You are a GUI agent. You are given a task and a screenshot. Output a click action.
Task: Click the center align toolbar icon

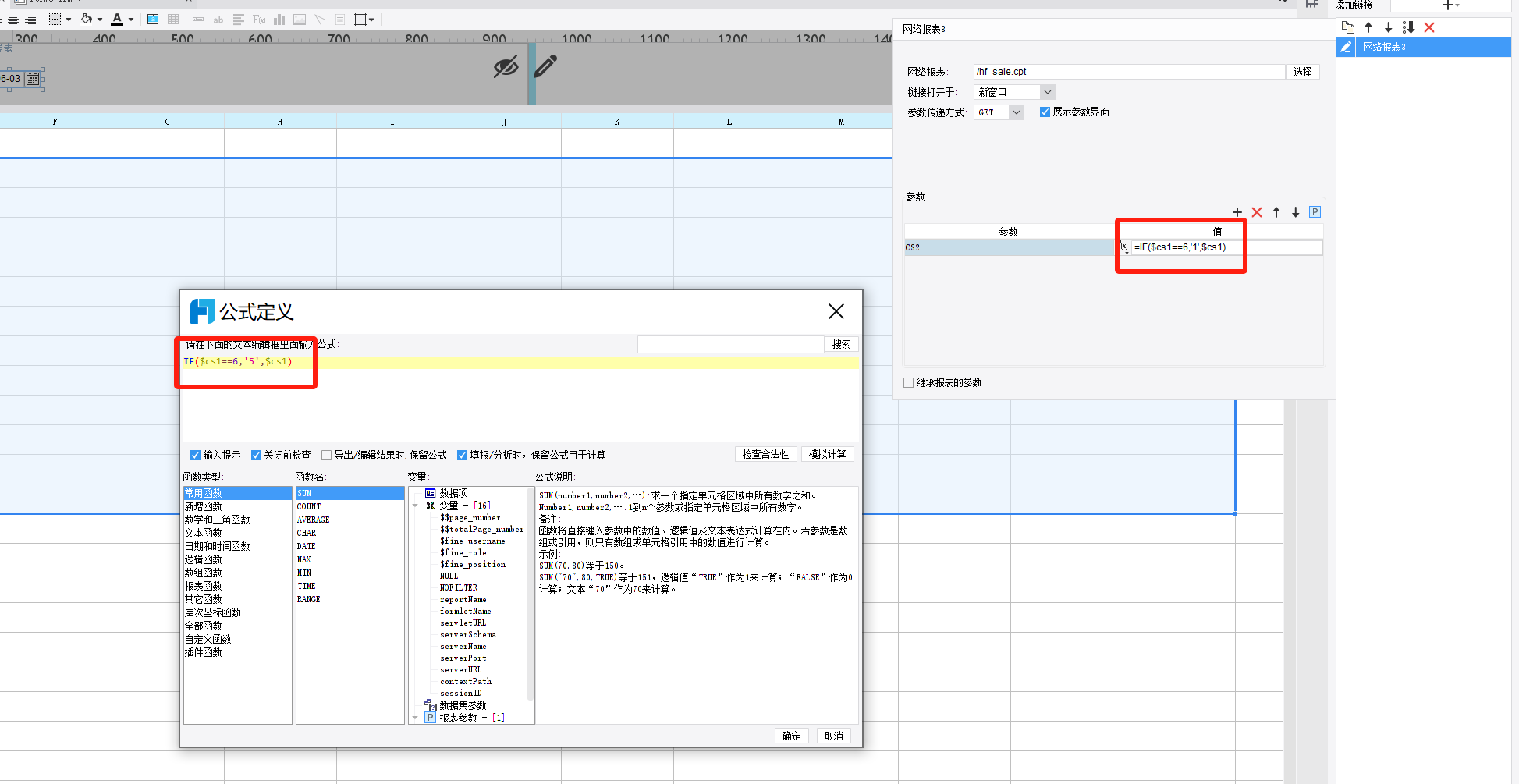[x=12, y=20]
